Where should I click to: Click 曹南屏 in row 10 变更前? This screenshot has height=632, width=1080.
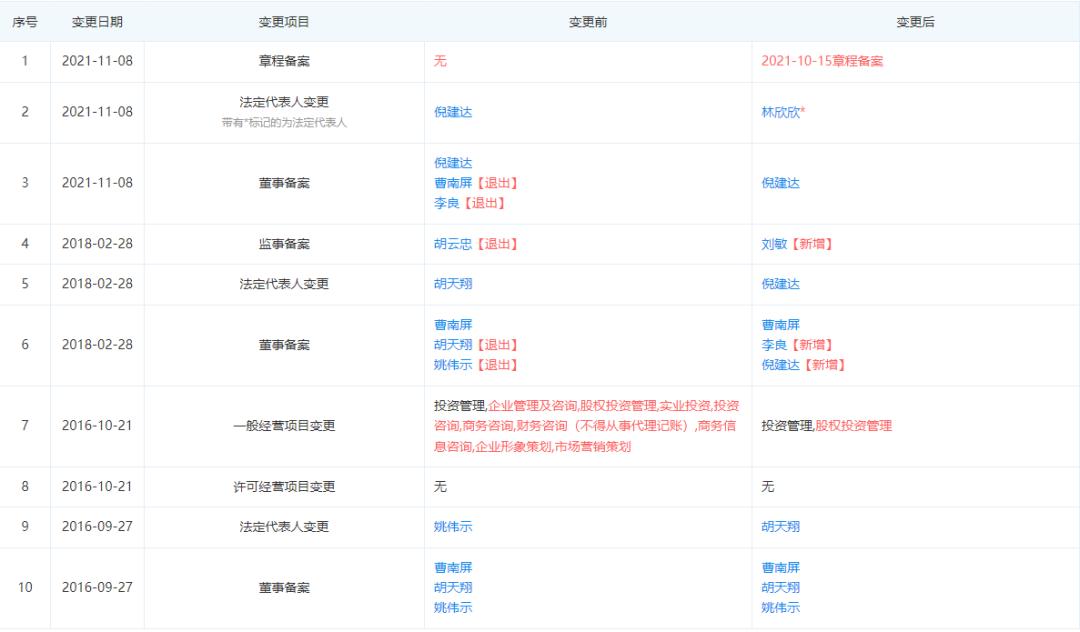tap(451, 567)
